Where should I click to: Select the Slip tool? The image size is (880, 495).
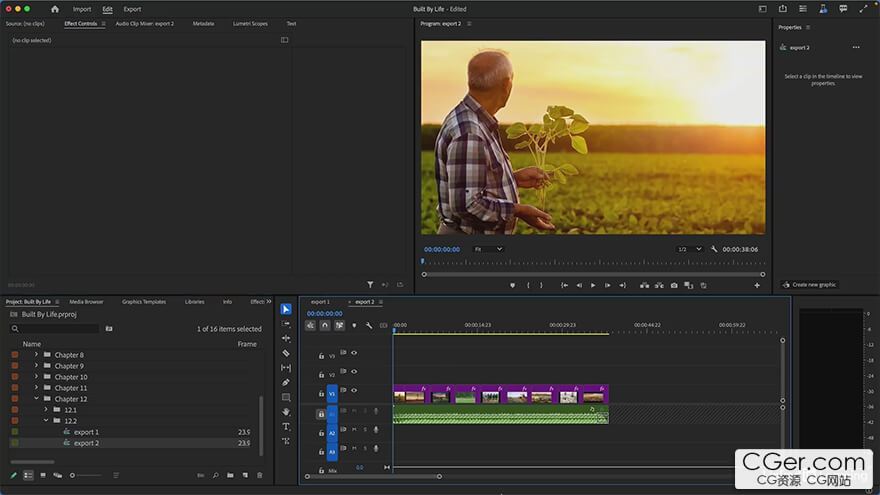point(286,368)
